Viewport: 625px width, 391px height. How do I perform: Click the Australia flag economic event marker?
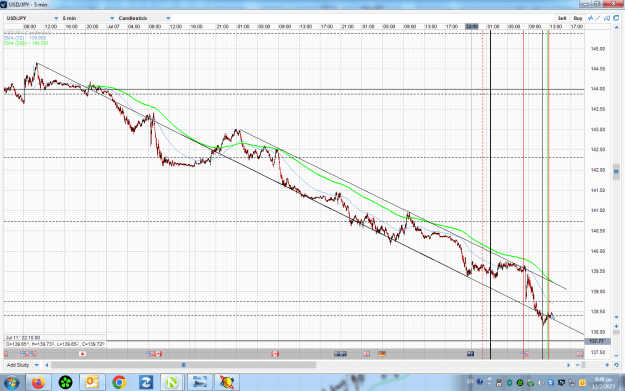tap(470, 354)
